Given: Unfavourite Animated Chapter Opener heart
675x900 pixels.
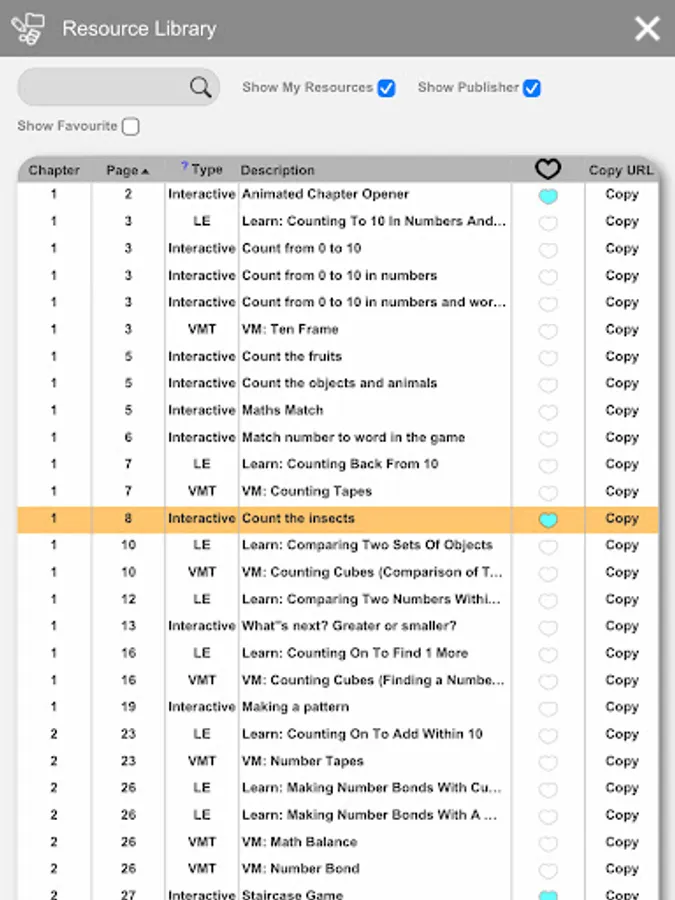Looking at the screenshot, I should pyautogui.click(x=548, y=196).
